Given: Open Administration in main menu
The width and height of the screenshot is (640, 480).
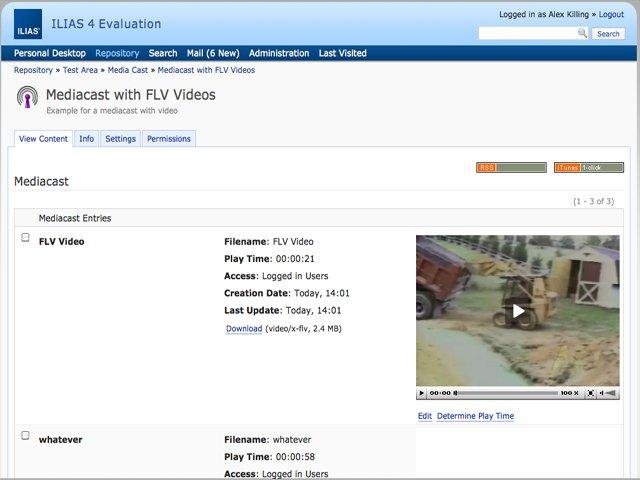Looking at the screenshot, I should 279,53.
